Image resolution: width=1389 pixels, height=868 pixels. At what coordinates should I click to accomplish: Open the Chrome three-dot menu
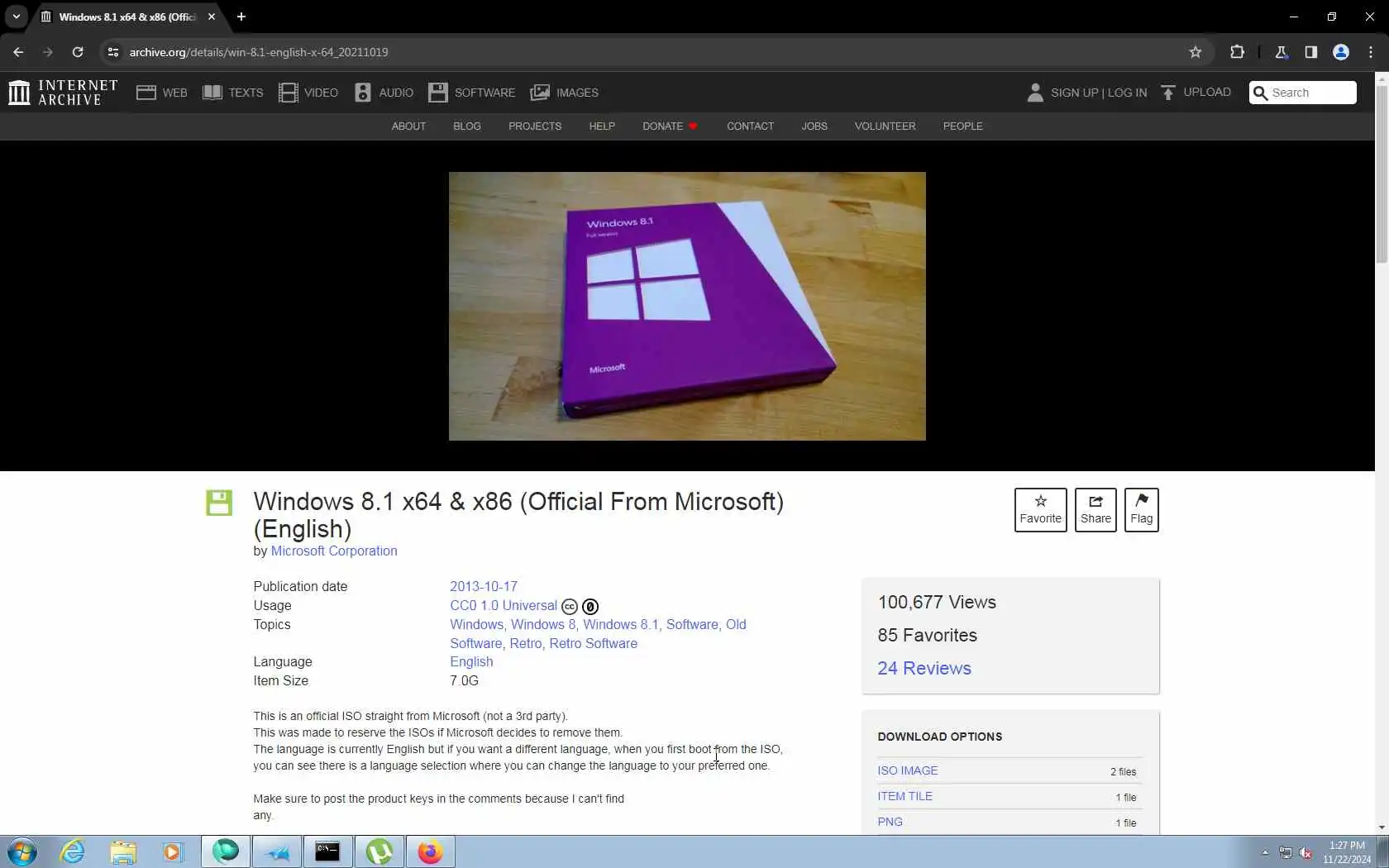1371,52
